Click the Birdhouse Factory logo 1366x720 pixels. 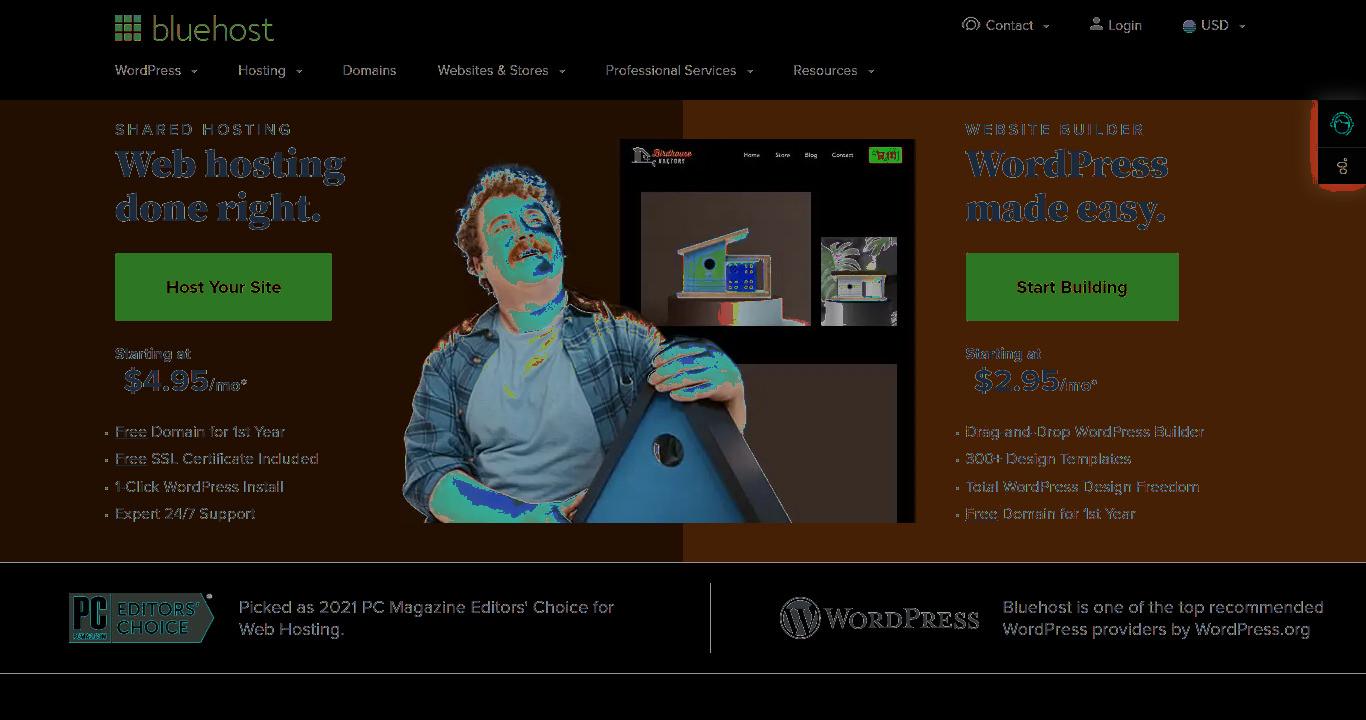[662, 155]
